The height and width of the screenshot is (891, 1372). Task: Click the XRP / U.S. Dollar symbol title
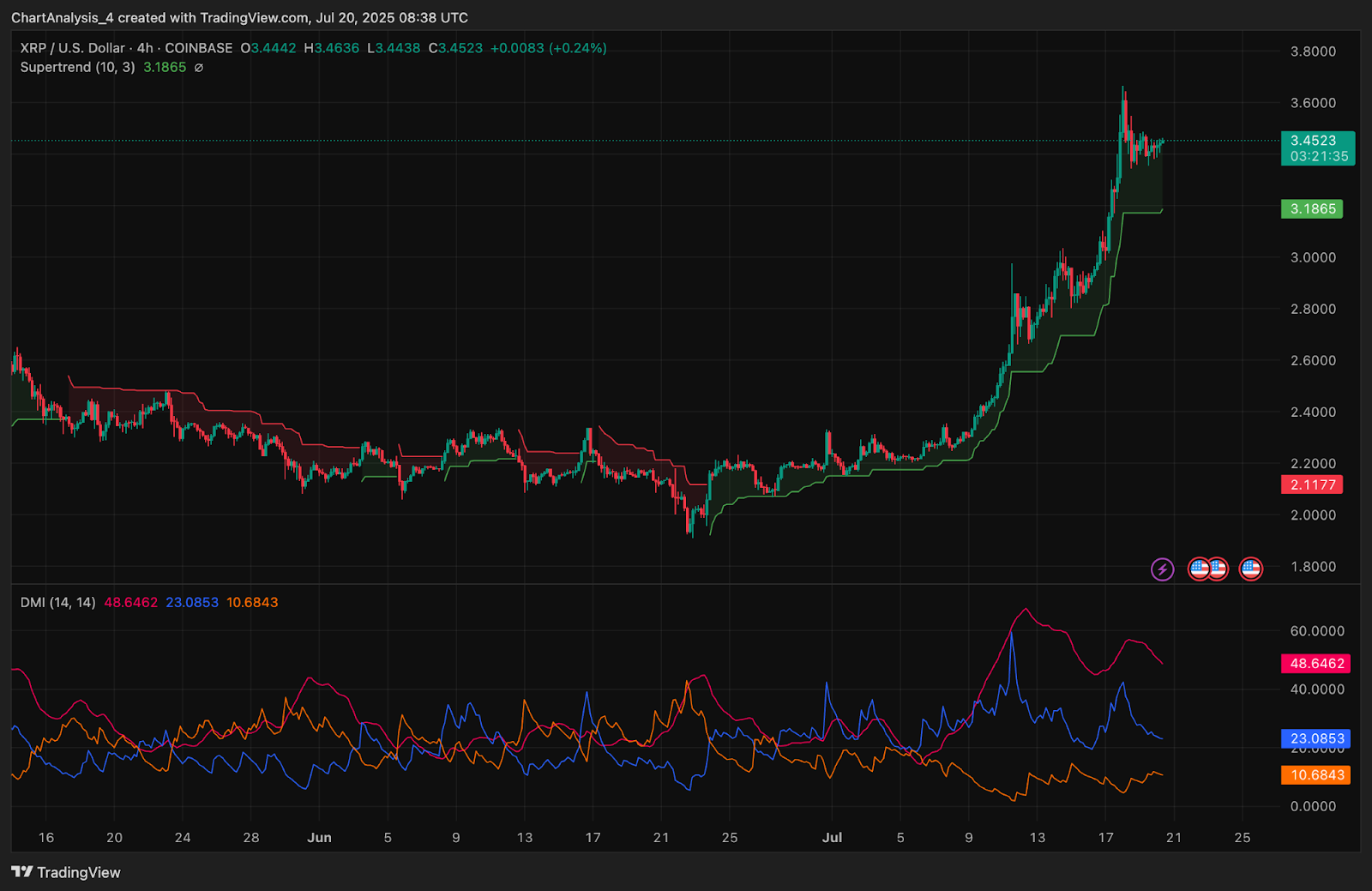tap(73, 48)
